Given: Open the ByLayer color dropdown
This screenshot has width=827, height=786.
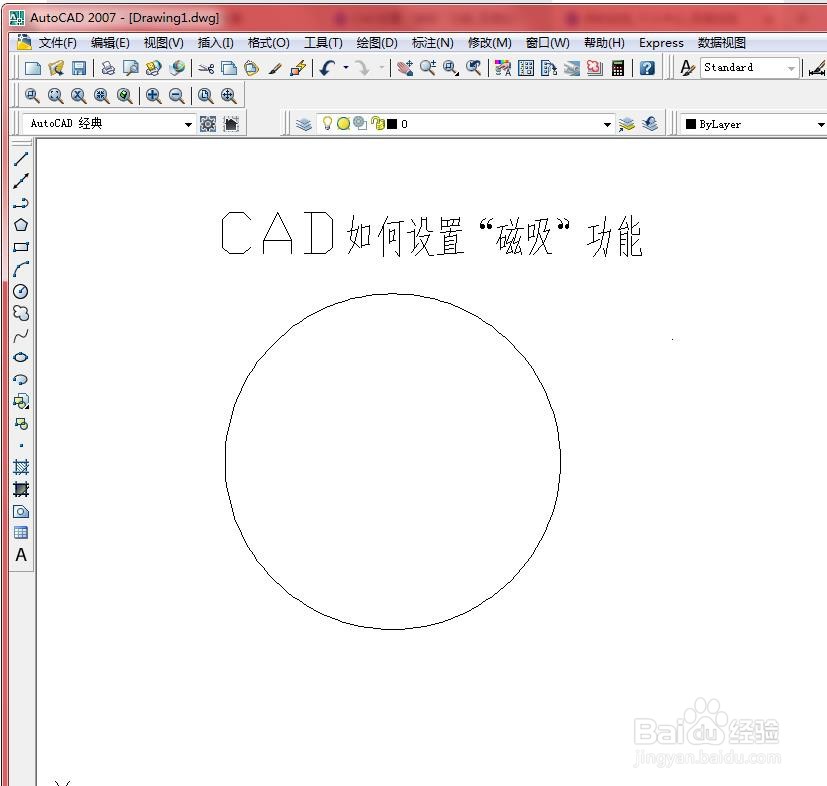Looking at the screenshot, I should pyautogui.click(x=820, y=123).
